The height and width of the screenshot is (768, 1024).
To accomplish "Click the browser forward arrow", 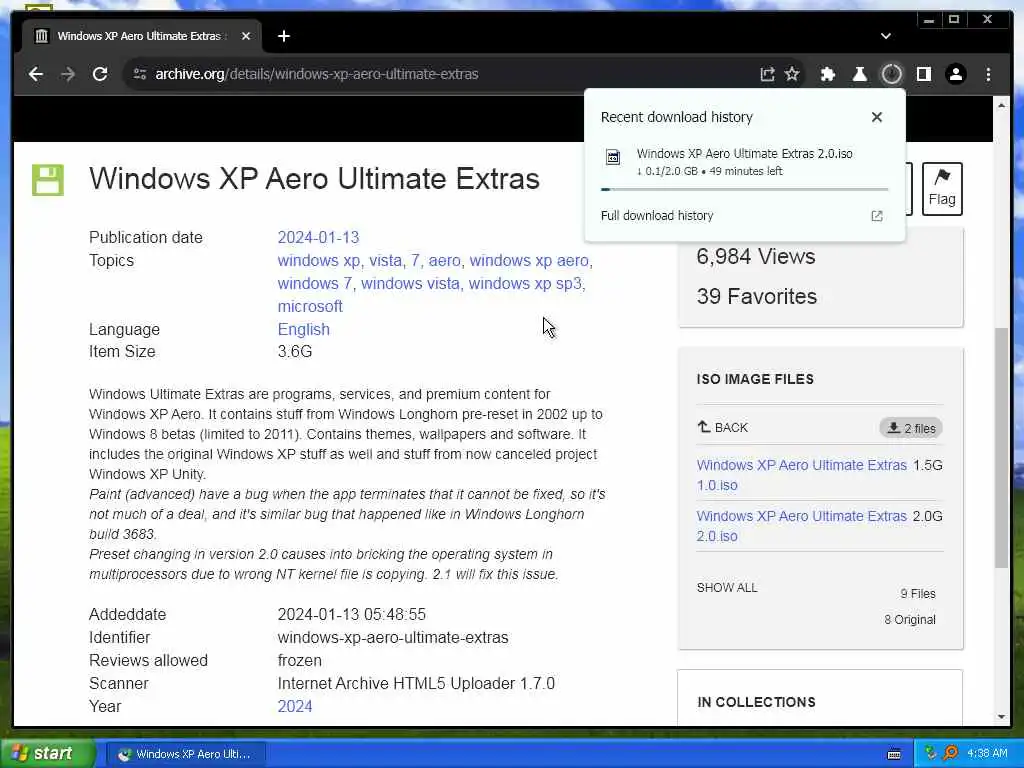I will [x=67, y=74].
